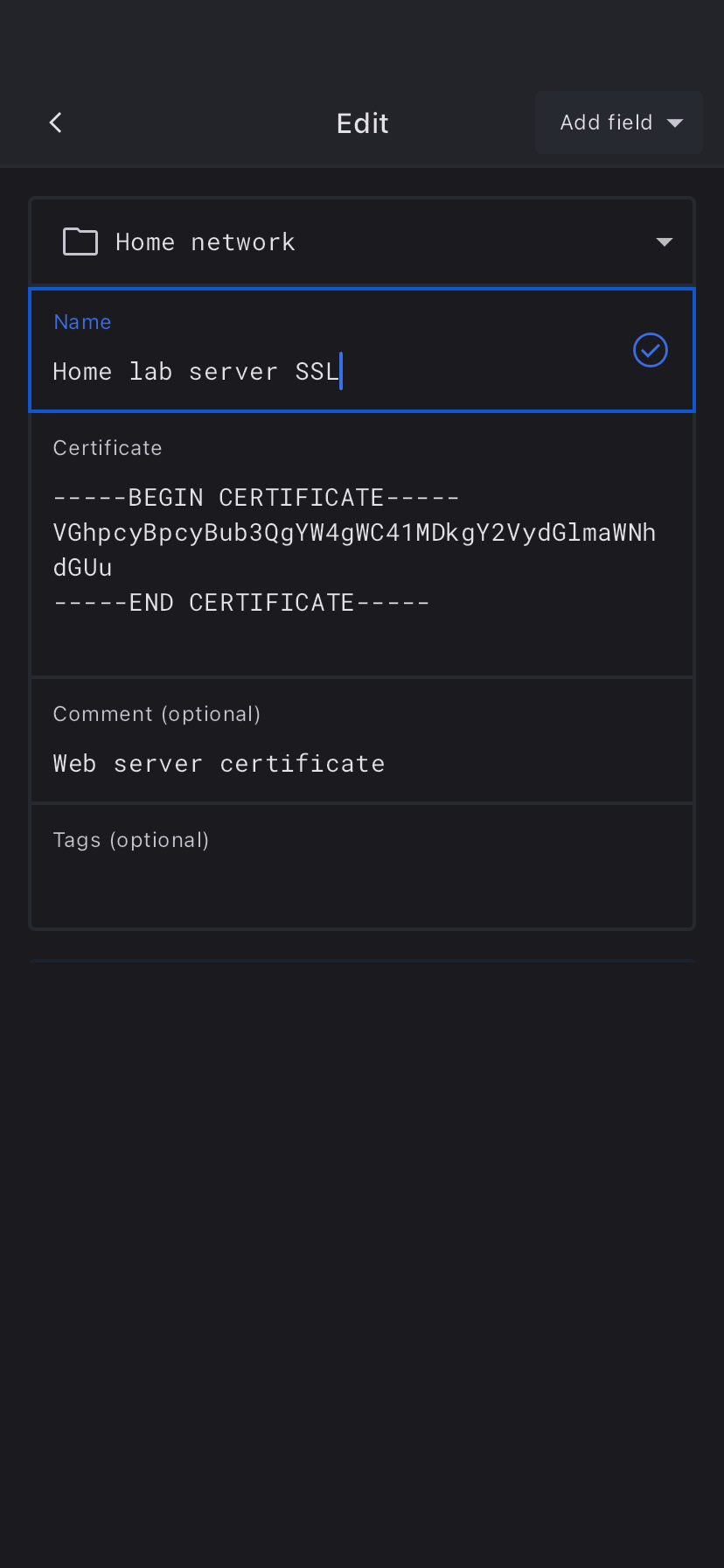This screenshot has width=724, height=1568.
Task: Place cursor after SSL in Name field
Action: (339, 372)
